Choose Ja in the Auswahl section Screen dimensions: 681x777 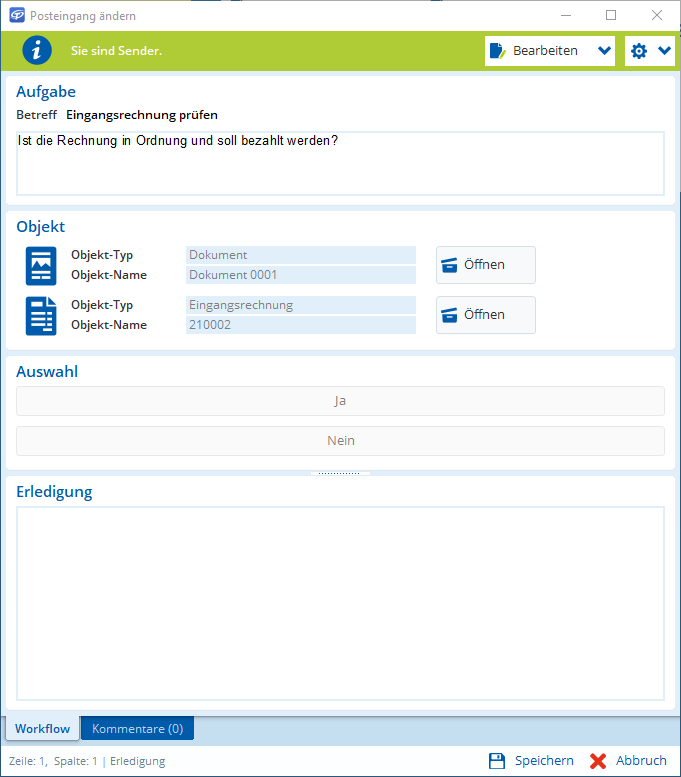point(340,401)
